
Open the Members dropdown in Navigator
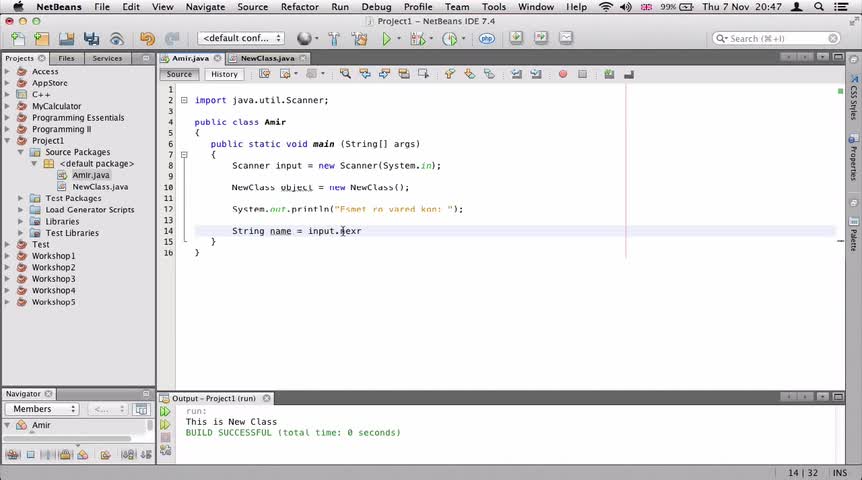42,409
